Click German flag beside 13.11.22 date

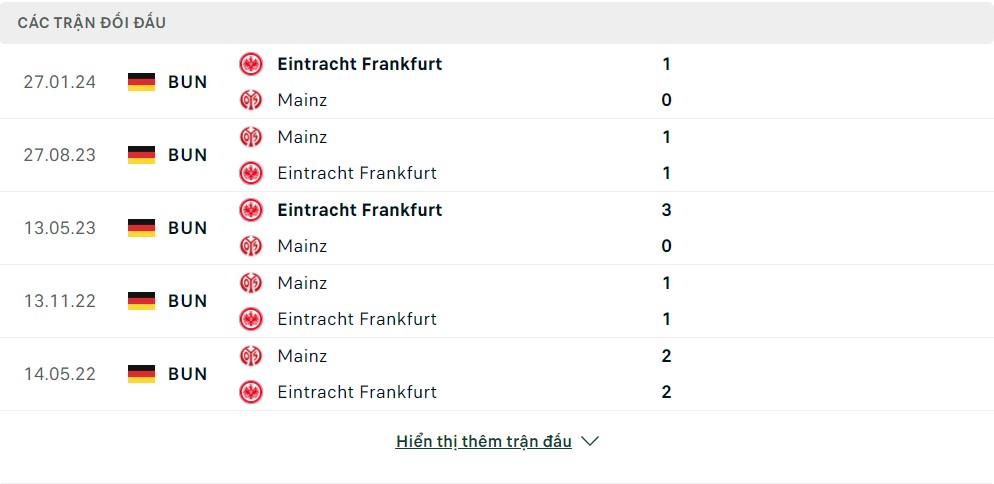142,301
